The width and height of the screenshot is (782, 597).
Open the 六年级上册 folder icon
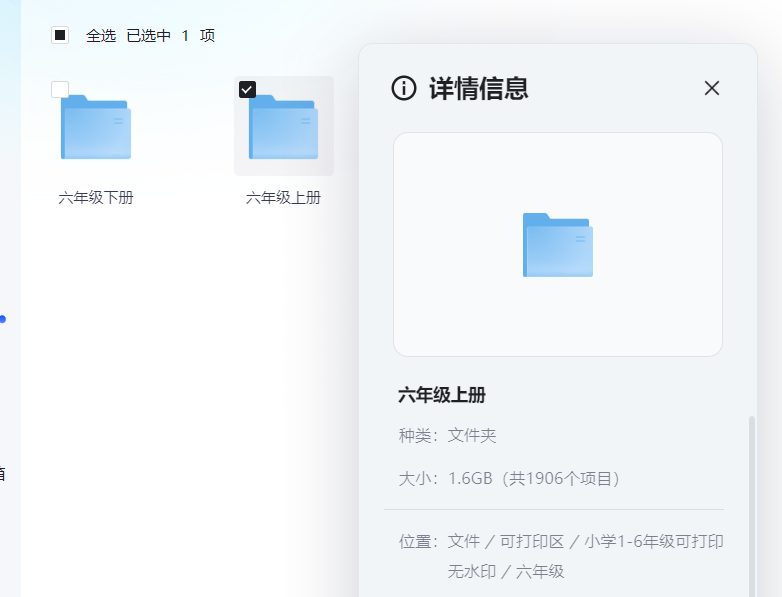pyautogui.click(x=283, y=128)
